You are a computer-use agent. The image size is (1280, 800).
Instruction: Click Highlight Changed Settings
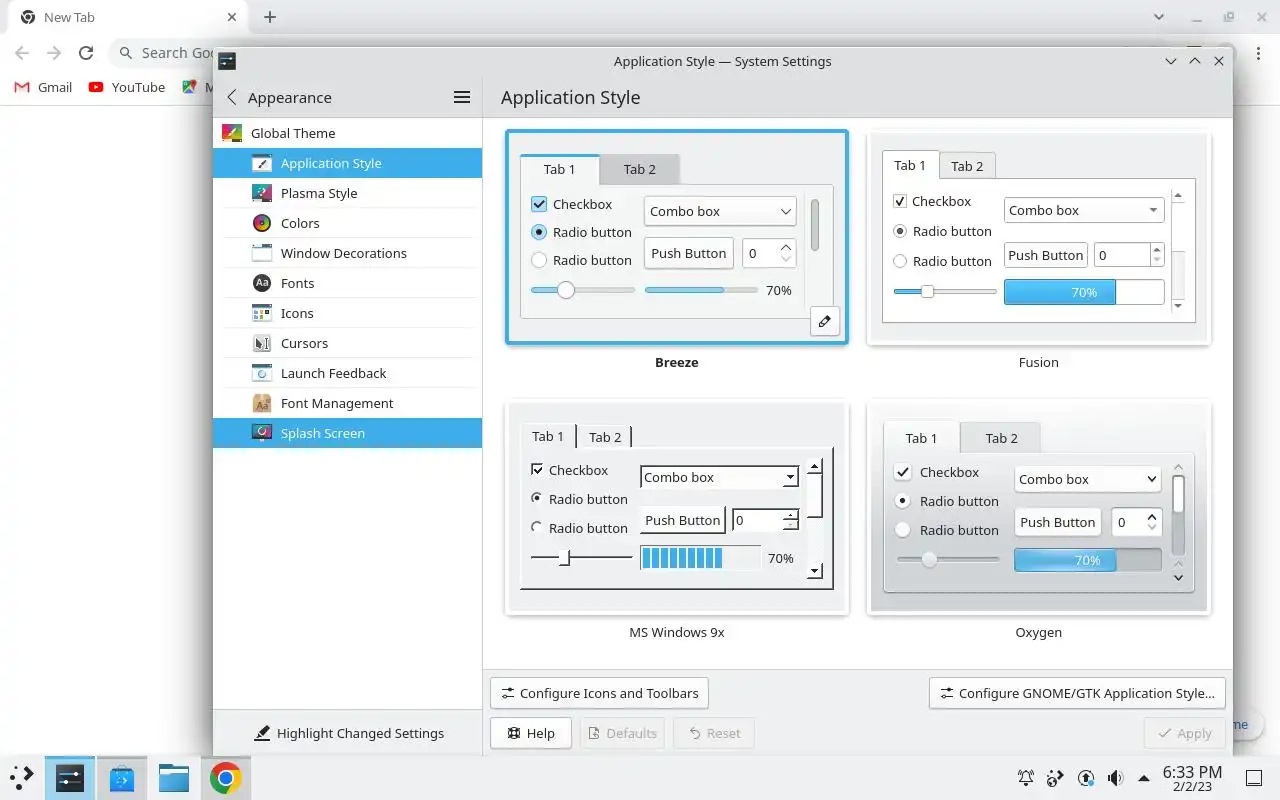(x=348, y=733)
